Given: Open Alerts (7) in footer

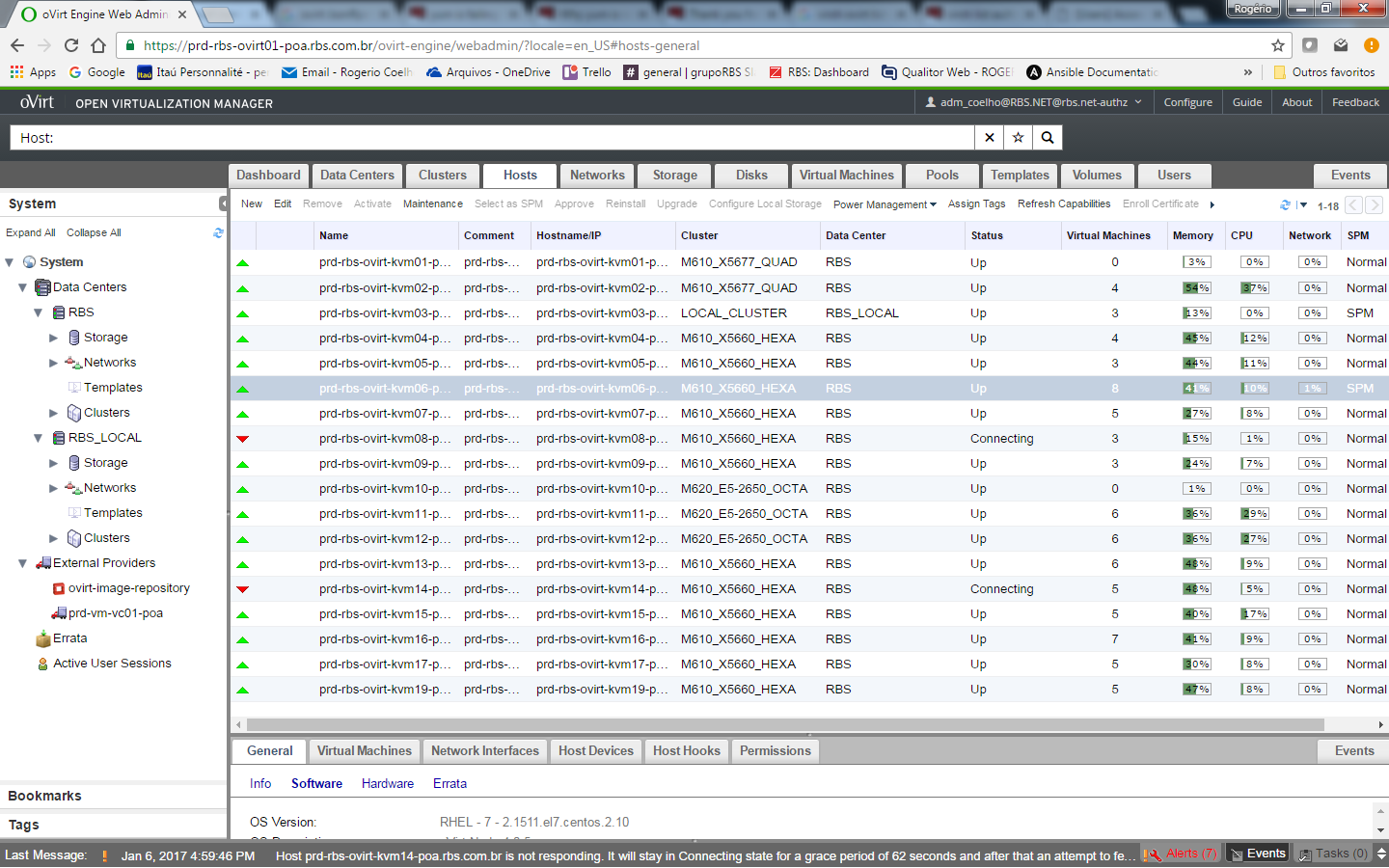Looking at the screenshot, I should 1182,854.
